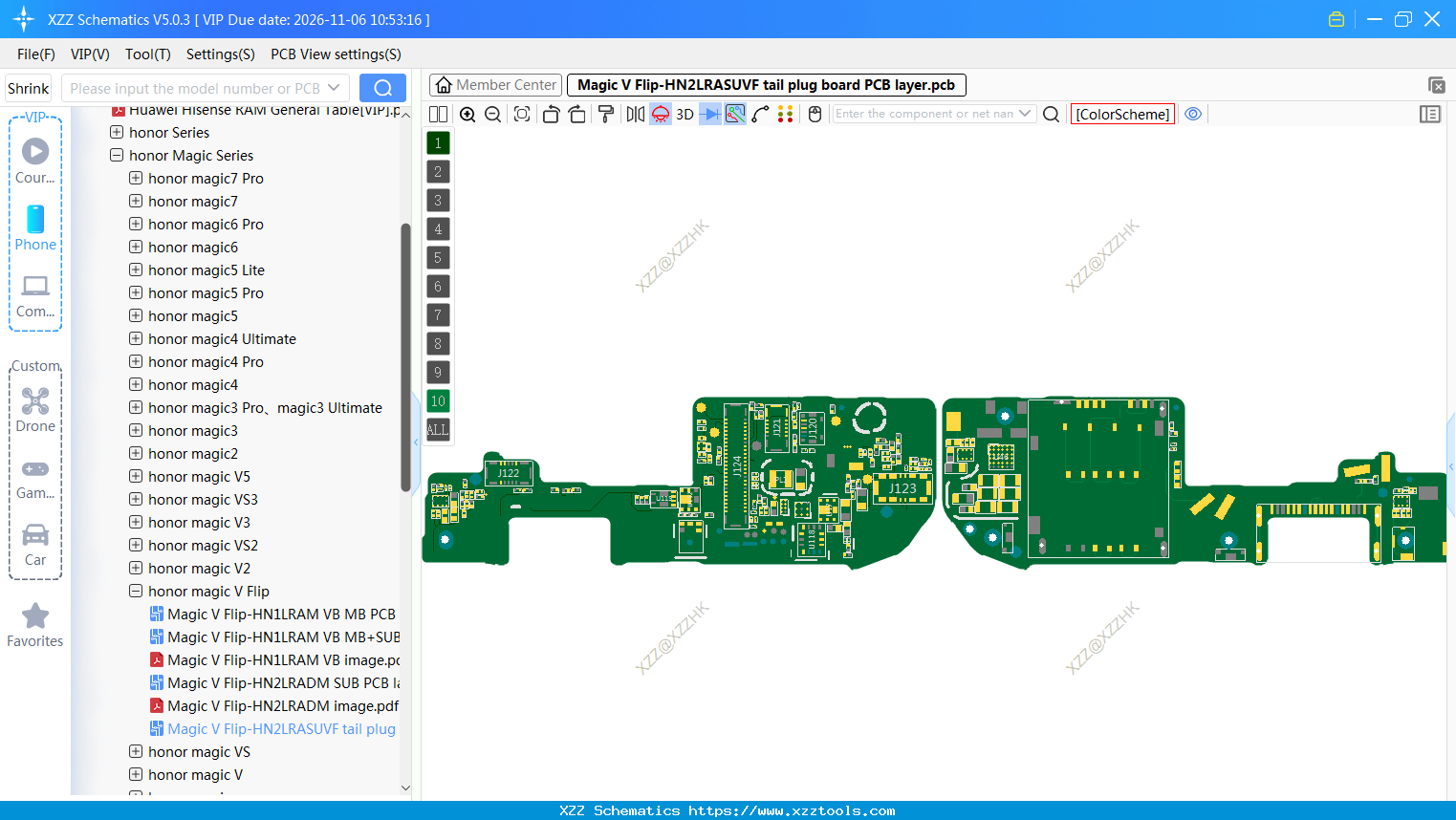Toggle the eye visibility icon beside ColorScheme
The height and width of the screenshot is (820, 1456).
pyautogui.click(x=1192, y=114)
